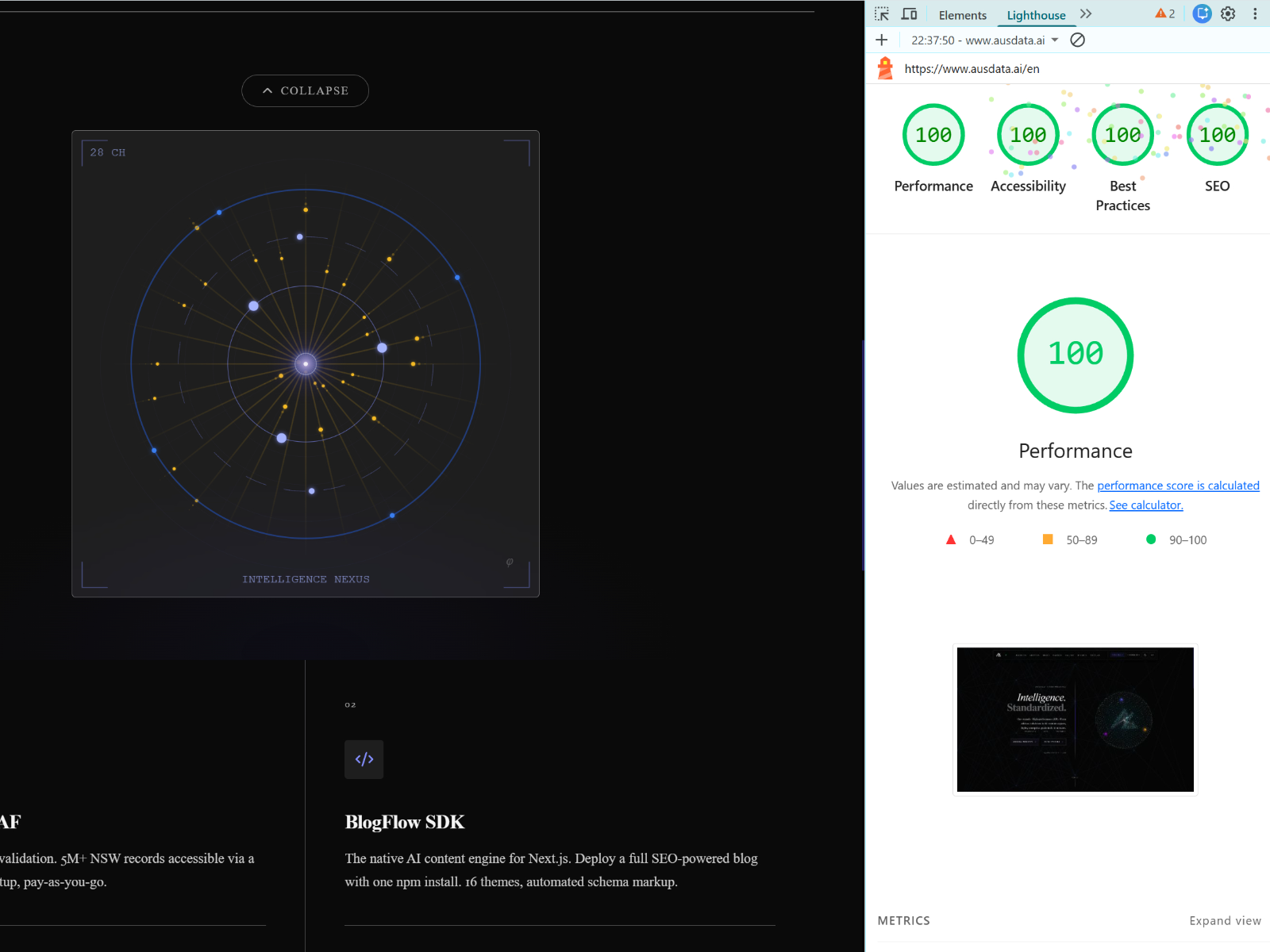Jump to the Accessibility score gauge
Image resolution: width=1270 pixels, height=952 pixels.
tap(1028, 136)
